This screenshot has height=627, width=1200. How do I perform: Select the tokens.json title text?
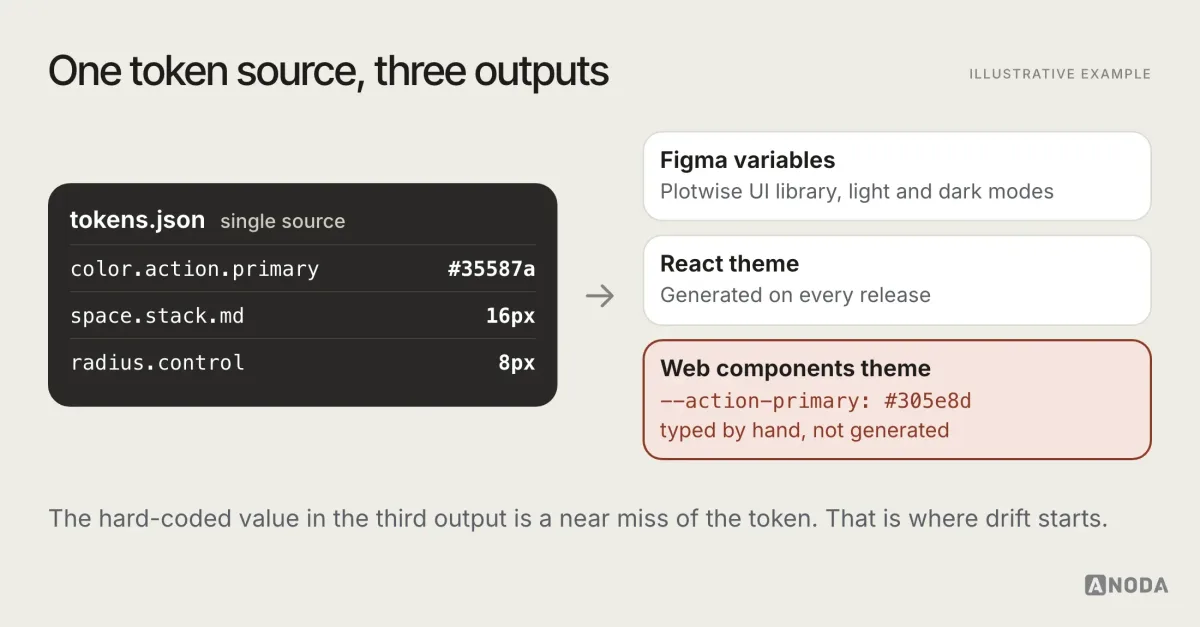pos(137,221)
